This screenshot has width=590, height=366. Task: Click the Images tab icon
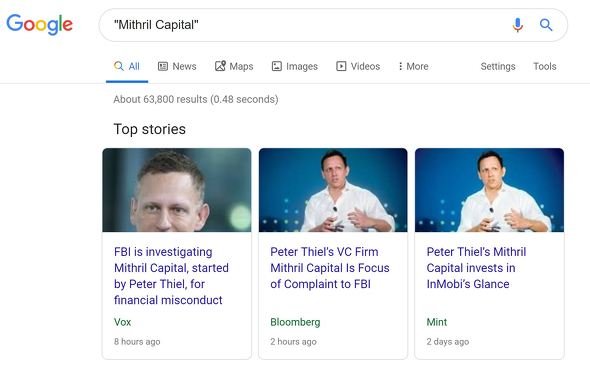point(277,67)
